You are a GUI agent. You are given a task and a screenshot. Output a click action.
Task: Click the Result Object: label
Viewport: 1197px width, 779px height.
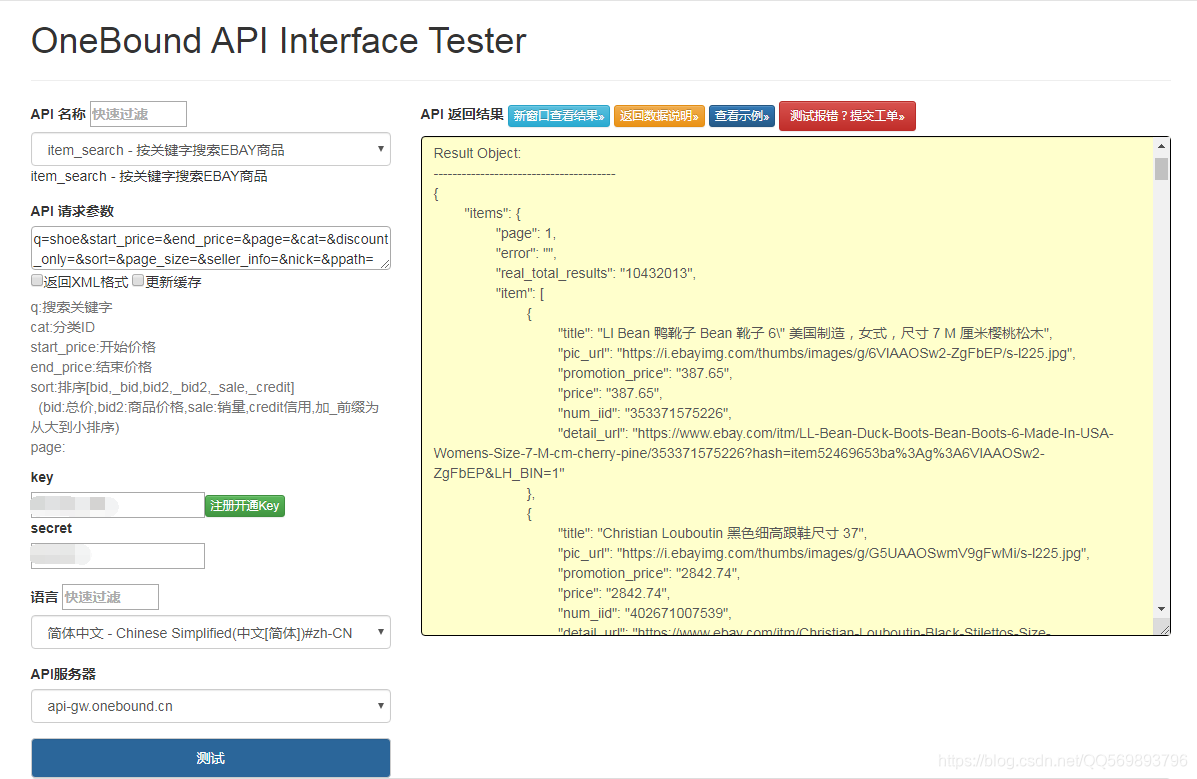477,153
